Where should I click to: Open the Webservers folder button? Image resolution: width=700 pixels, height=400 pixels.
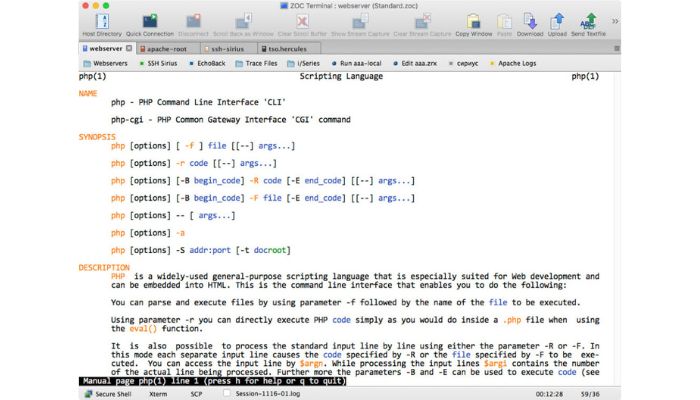pos(105,63)
